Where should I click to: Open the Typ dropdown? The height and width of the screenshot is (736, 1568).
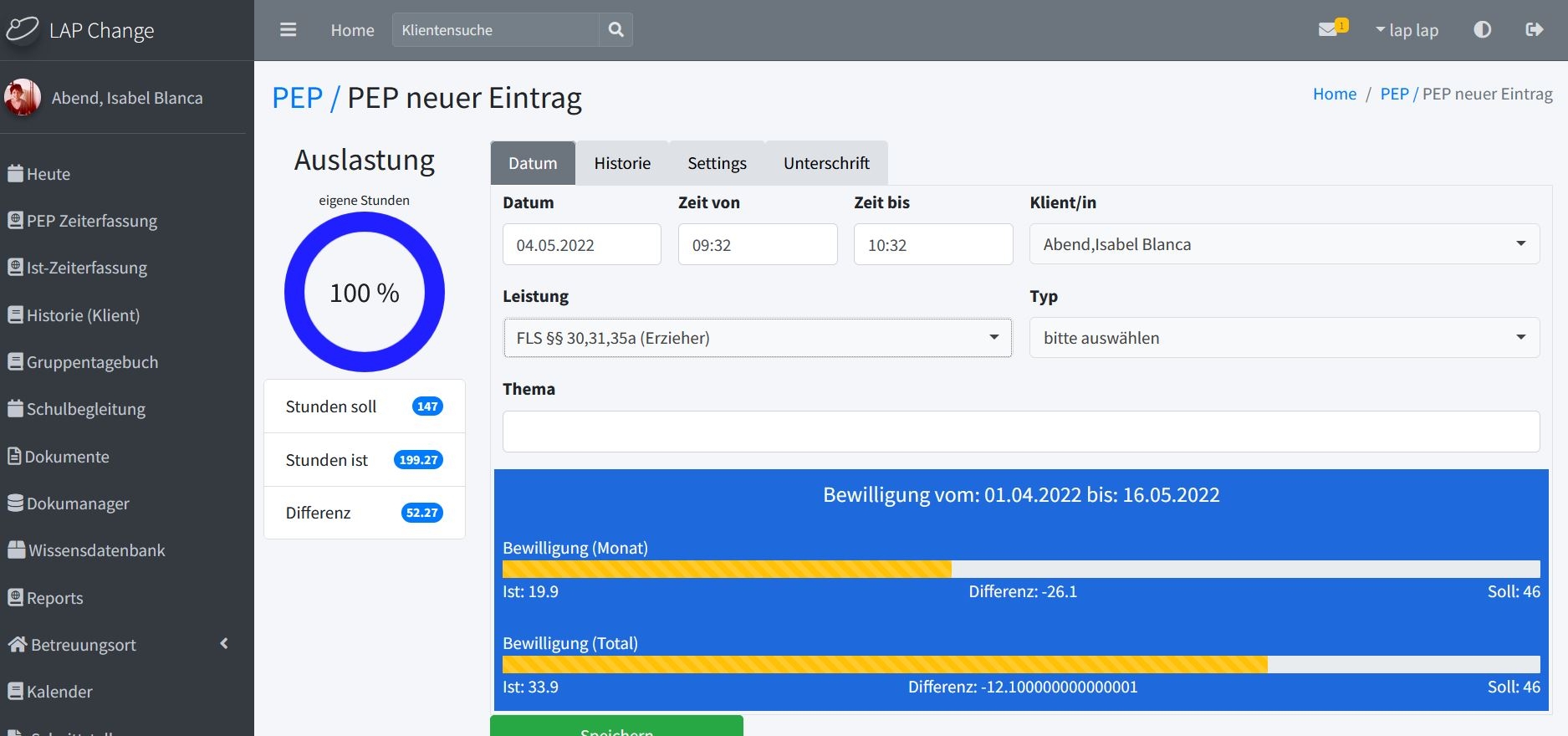[1285, 338]
